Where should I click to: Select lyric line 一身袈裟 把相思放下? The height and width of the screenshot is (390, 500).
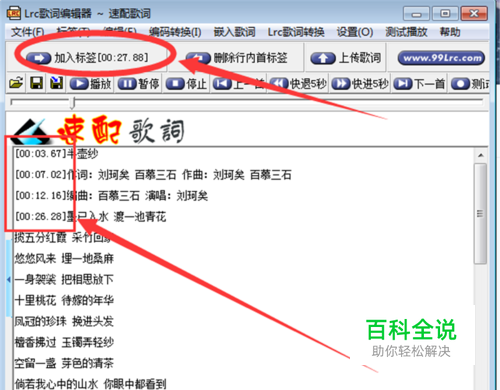click(64, 279)
